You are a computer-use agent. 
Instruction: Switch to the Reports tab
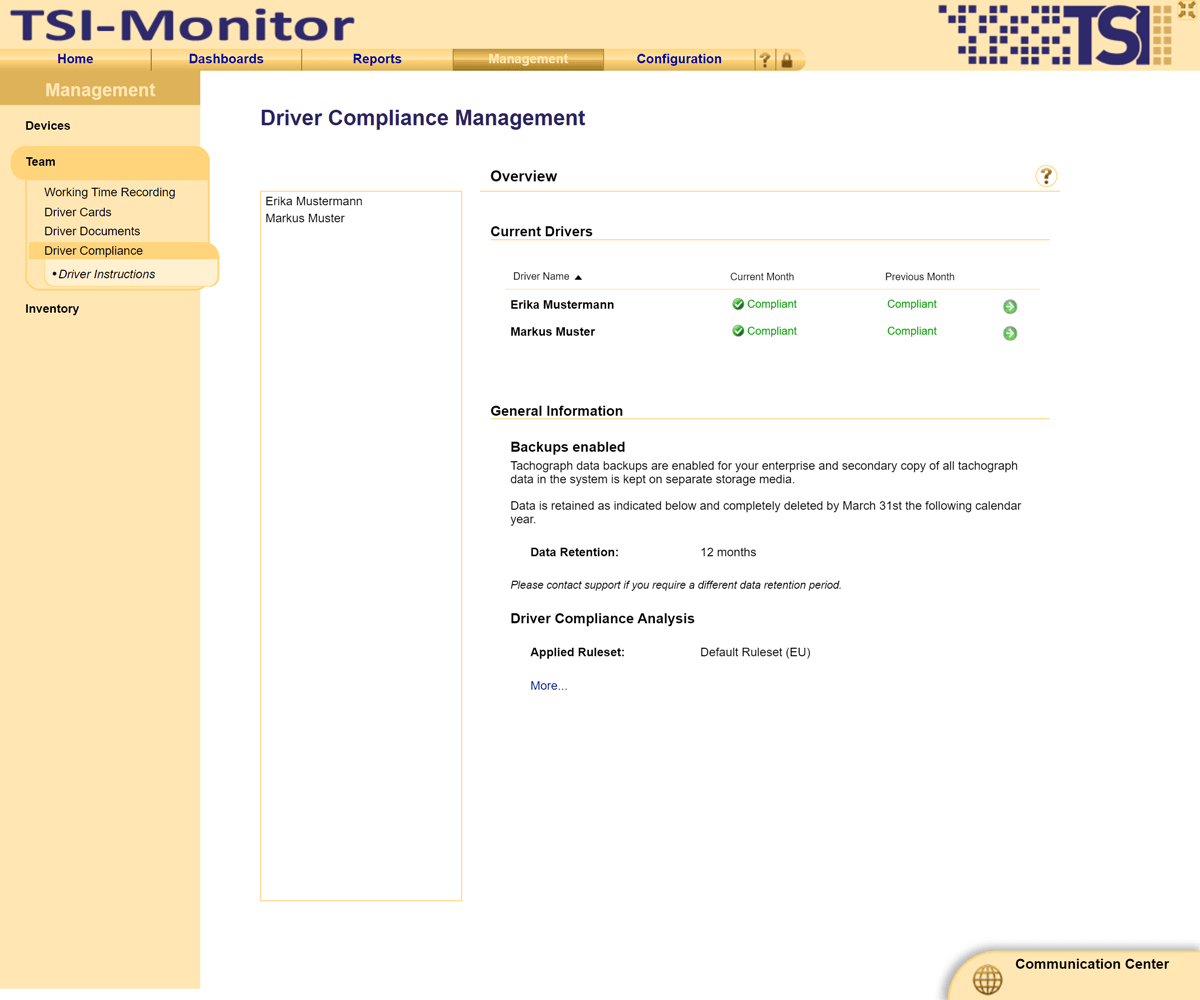coord(377,59)
